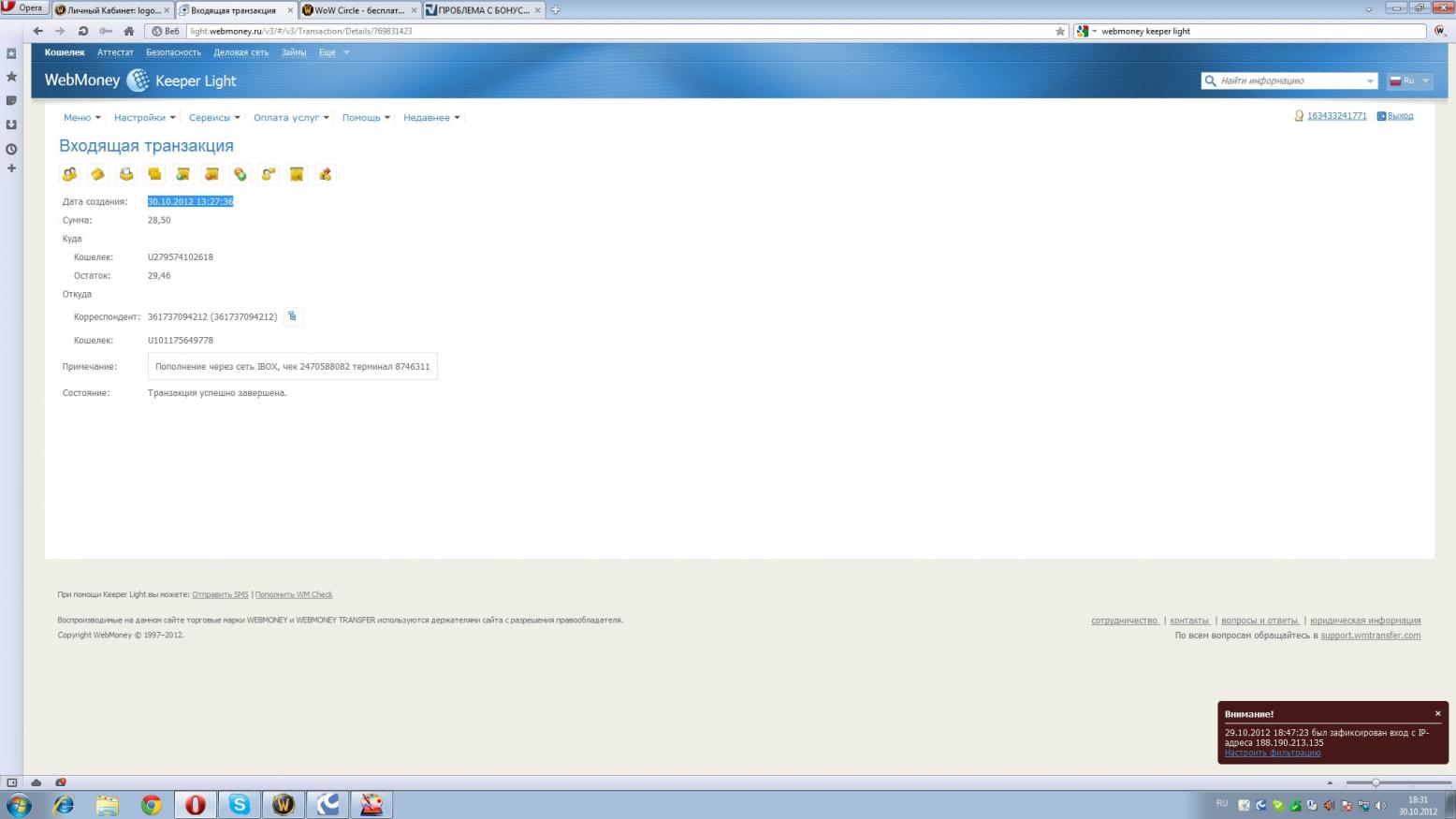Adjust the Opera zoom slider in the status bar

(x=1376, y=782)
